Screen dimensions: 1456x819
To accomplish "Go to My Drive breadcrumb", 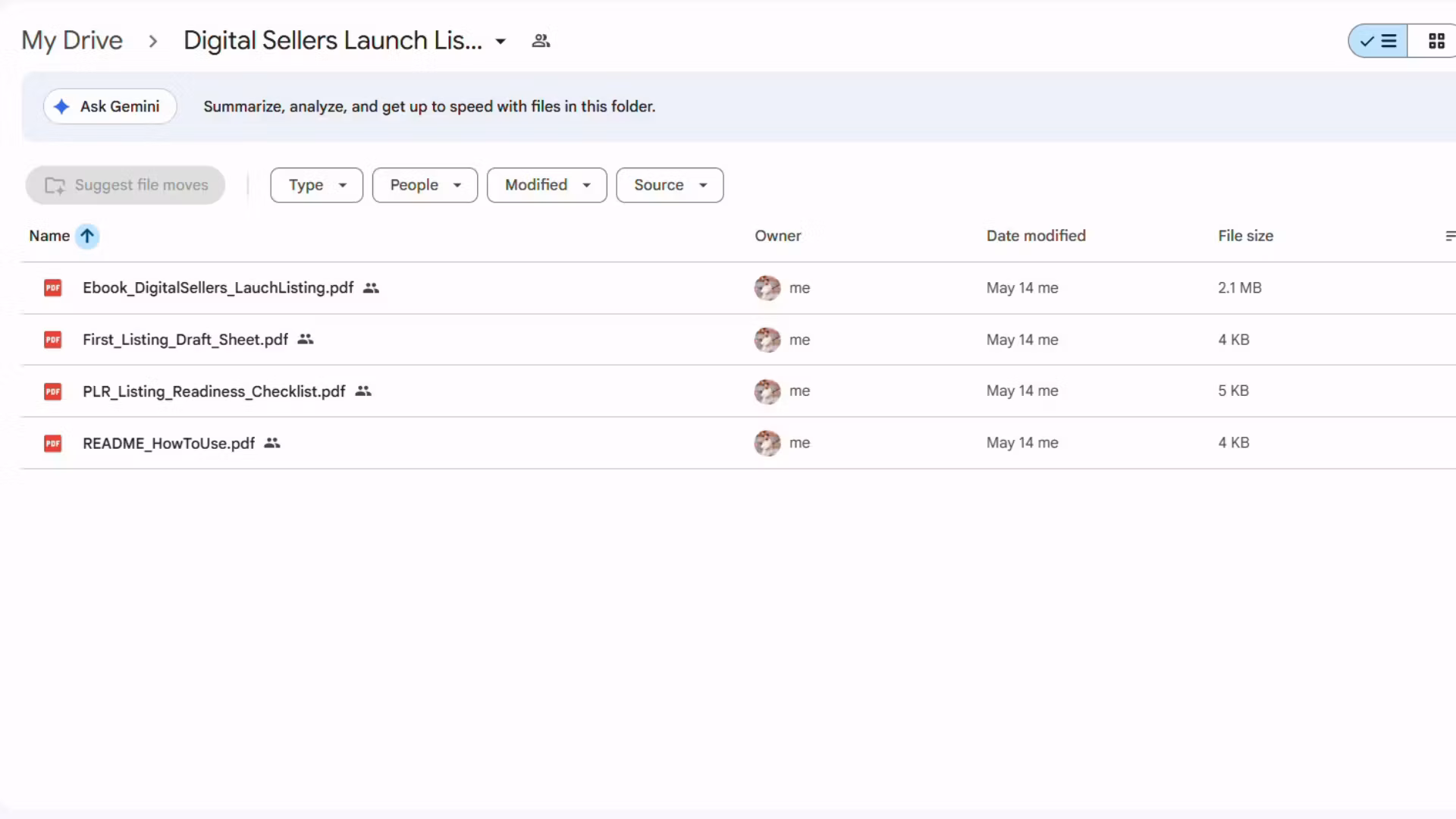I will click(x=72, y=40).
